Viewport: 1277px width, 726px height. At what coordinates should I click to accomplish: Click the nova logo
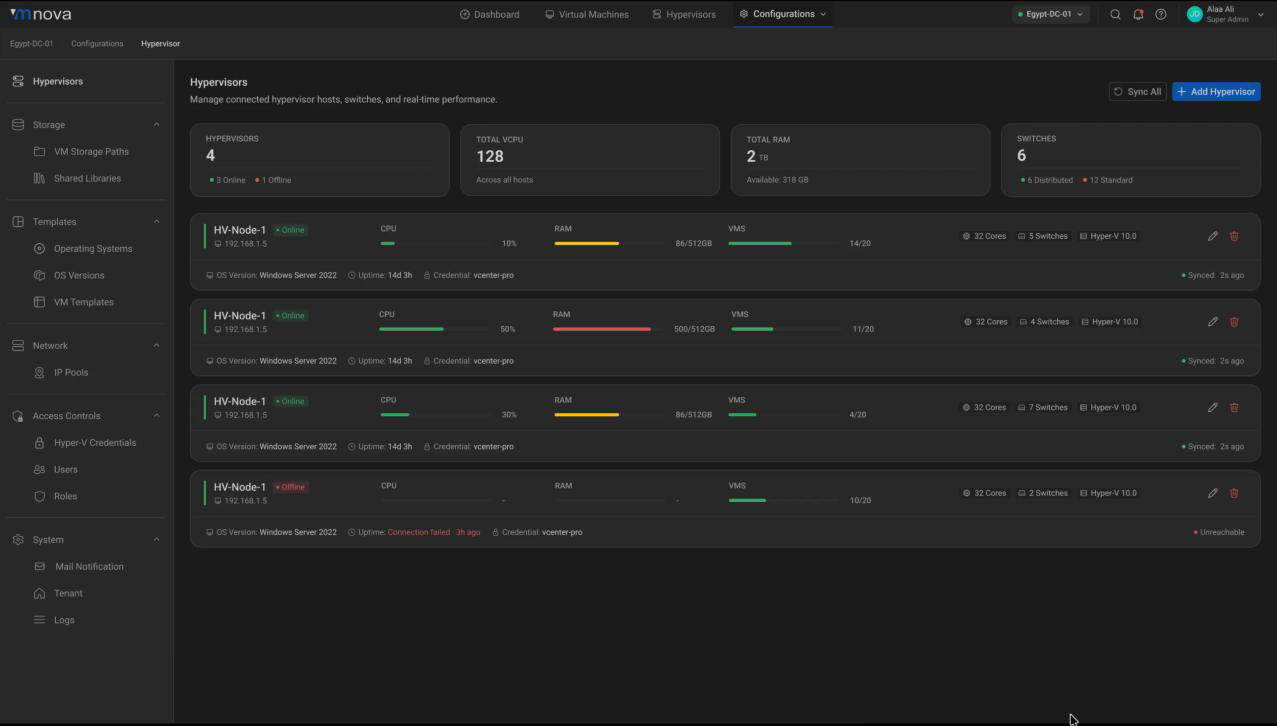tap(41, 14)
